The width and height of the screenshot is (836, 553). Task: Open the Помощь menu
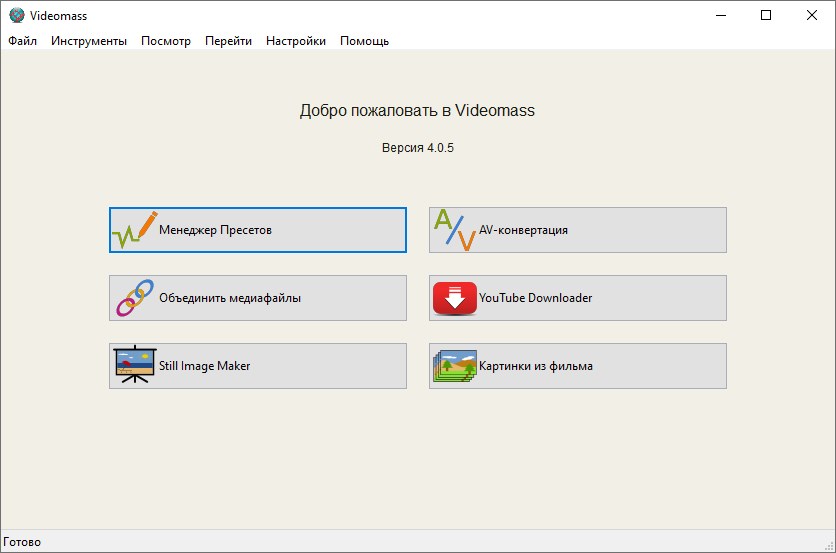point(365,41)
